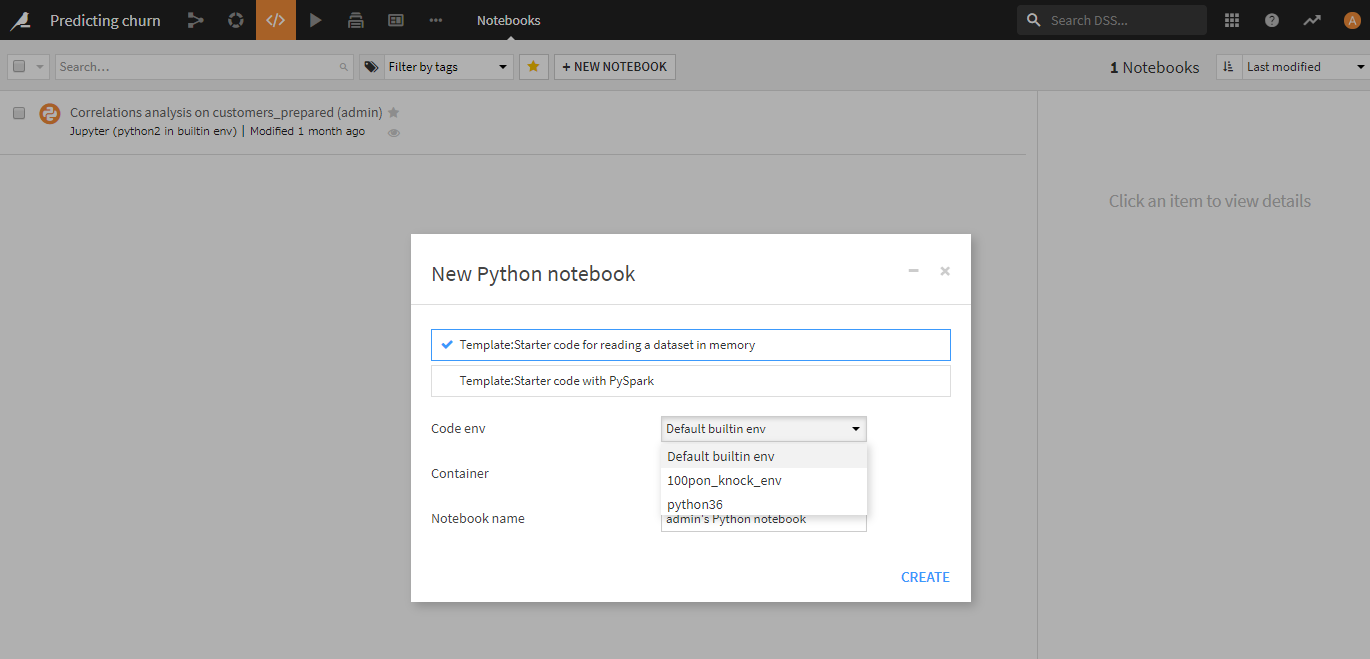Check the Correlations analysis notebook checkbox
The image size is (1370, 659).
click(19, 113)
